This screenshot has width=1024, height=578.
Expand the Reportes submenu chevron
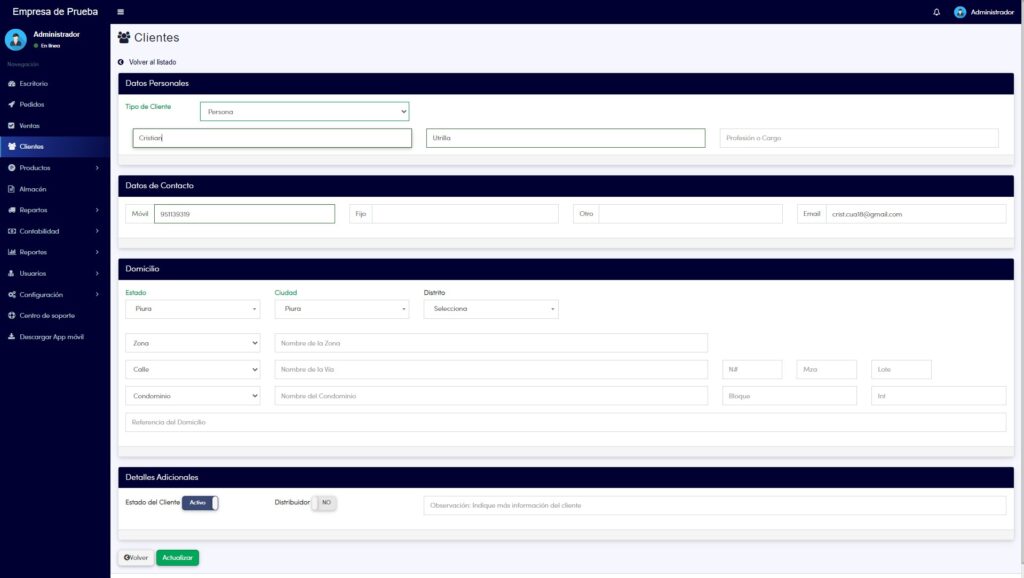(97, 252)
